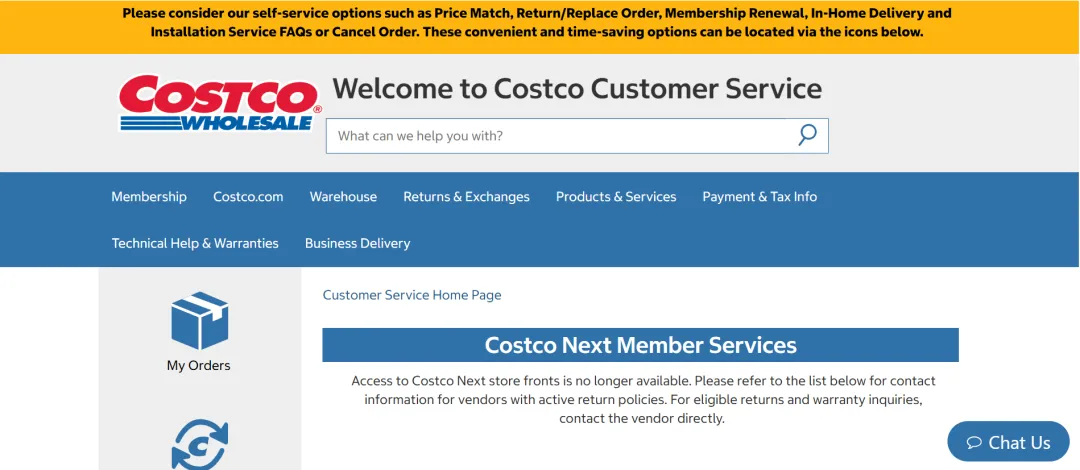The image size is (1080, 470).
Task: Open the Business Delivery menu
Action: click(357, 243)
